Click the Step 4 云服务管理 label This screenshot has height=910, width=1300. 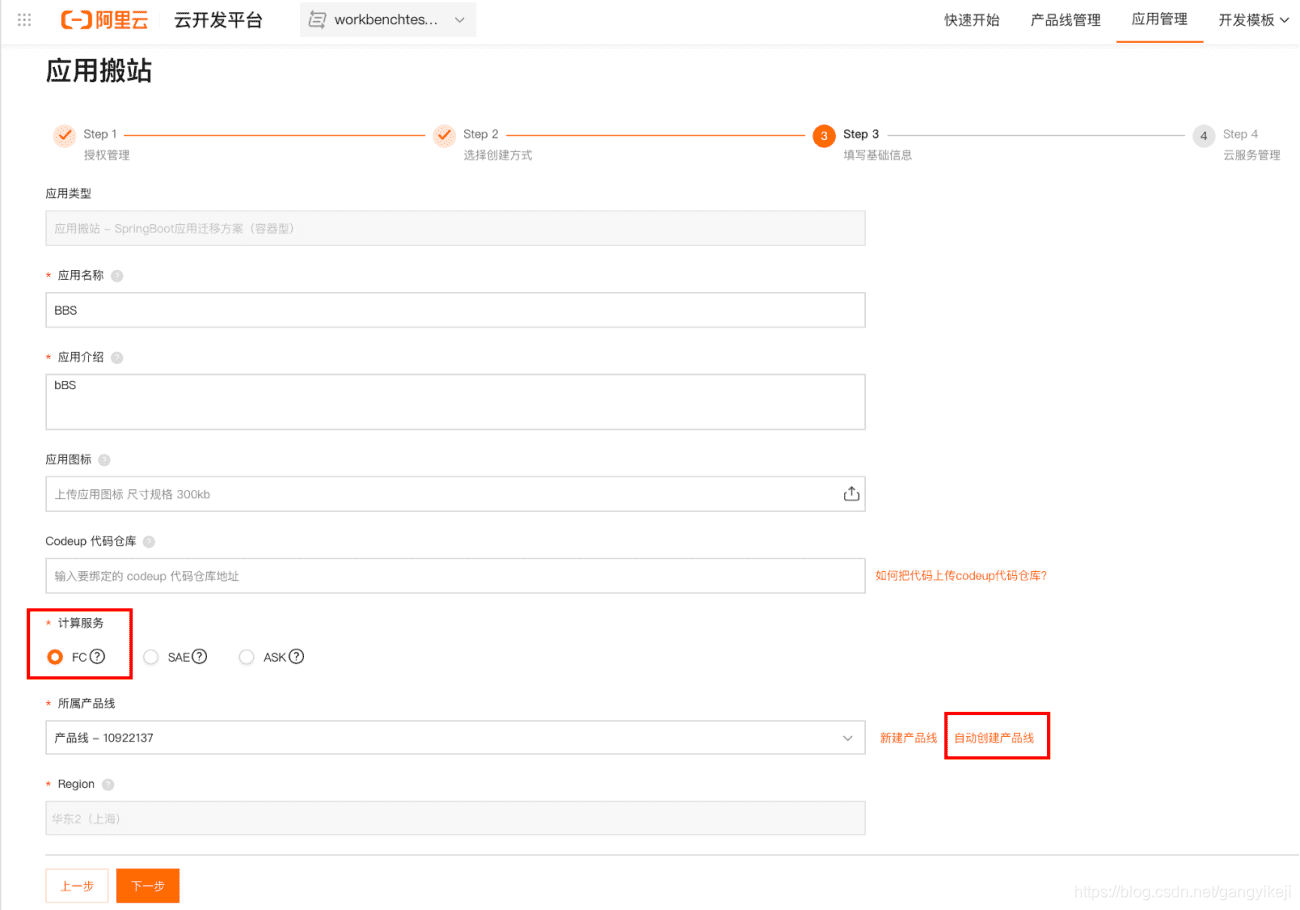click(1252, 156)
